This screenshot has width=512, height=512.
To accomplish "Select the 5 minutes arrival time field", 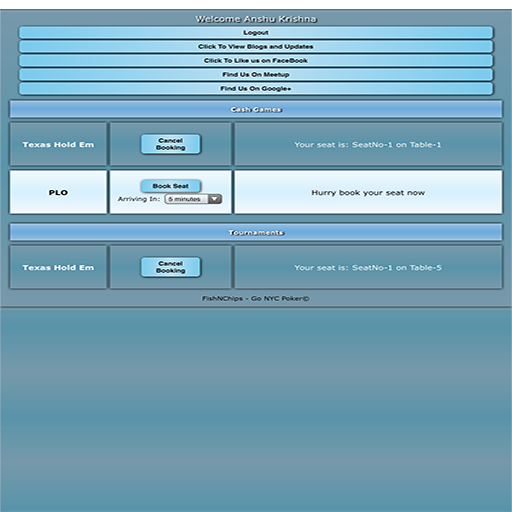I will point(193,199).
